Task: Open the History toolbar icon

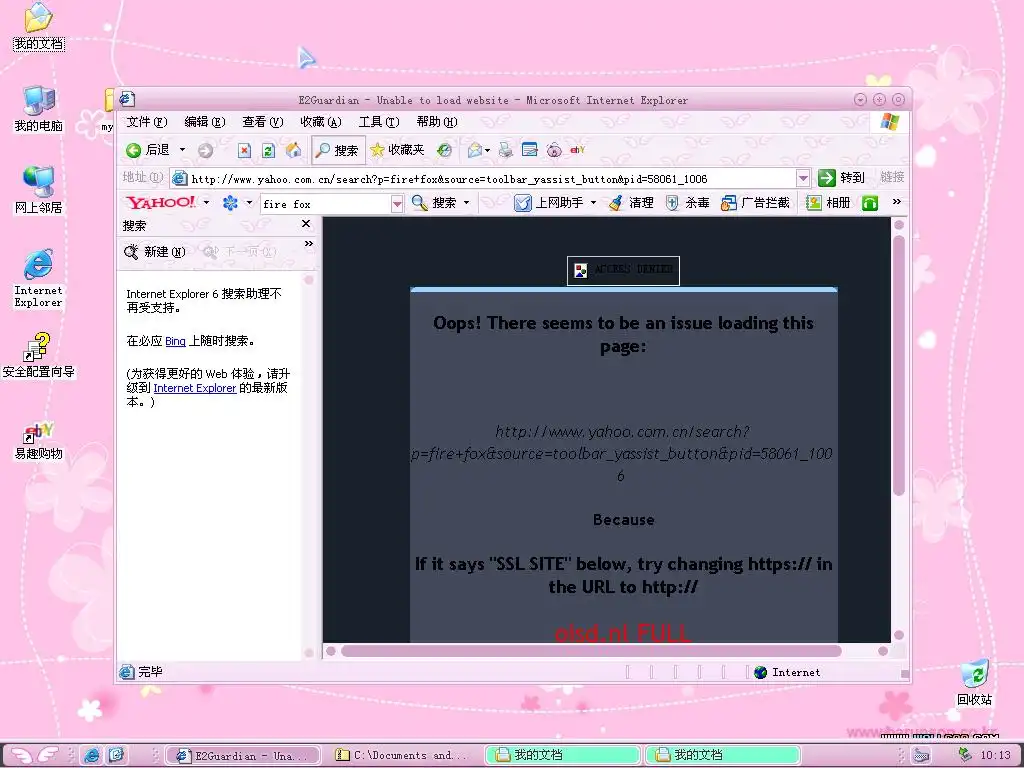Action: (444, 150)
